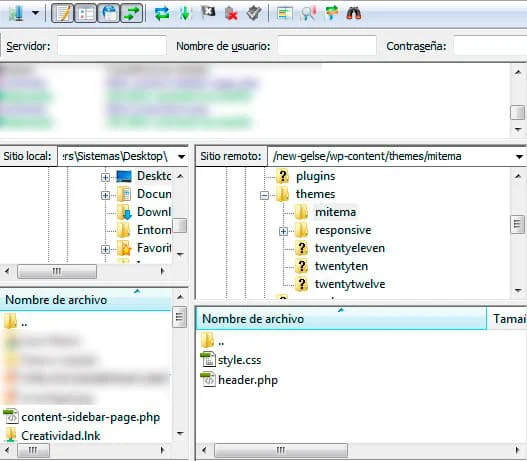The width and height of the screenshot is (527, 461).
Task: Focus the Nombre de usuario field
Action: (x=327, y=46)
